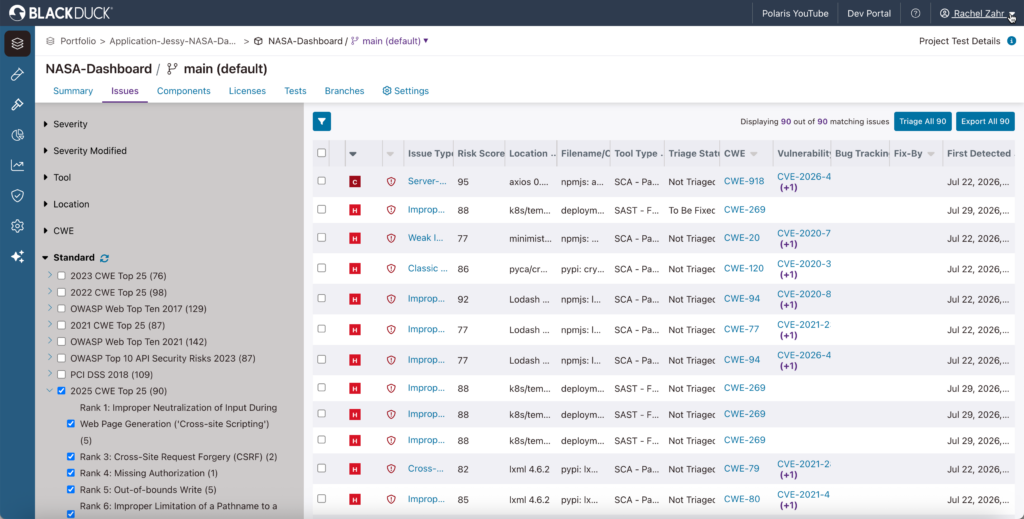Viewport: 1024px width, 519px height.
Task: Open the CWE-918 link
Action: [744, 181]
